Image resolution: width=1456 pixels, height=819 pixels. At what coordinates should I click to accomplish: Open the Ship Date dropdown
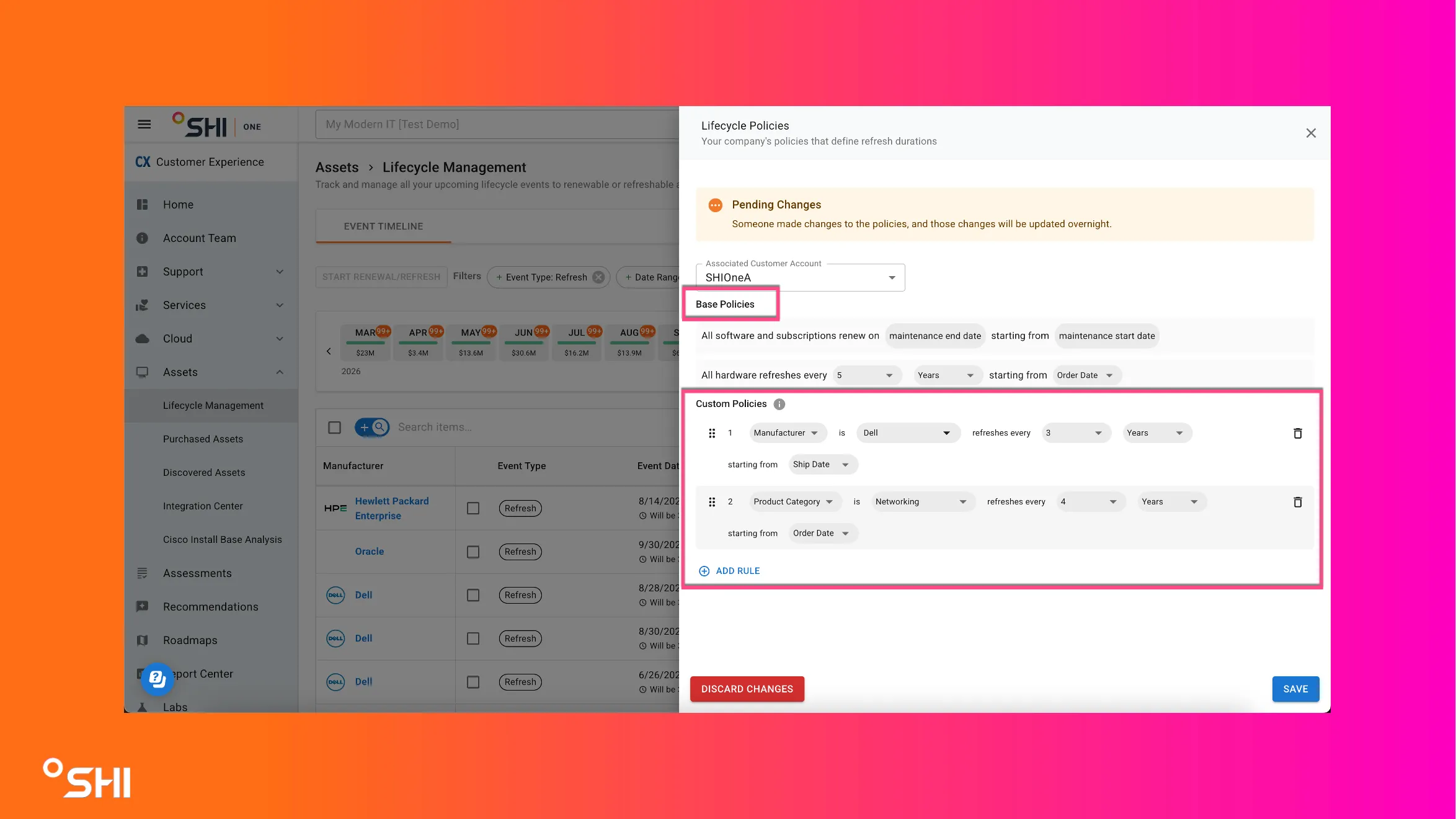pyautogui.click(x=823, y=465)
